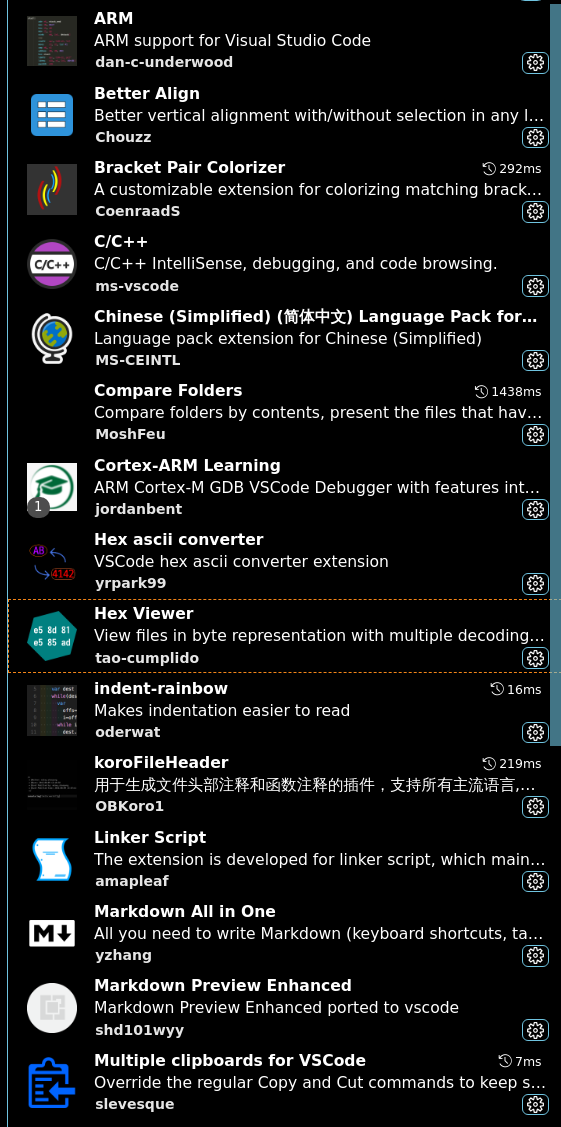Open manage gear for Better Align

[x=534, y=137]
